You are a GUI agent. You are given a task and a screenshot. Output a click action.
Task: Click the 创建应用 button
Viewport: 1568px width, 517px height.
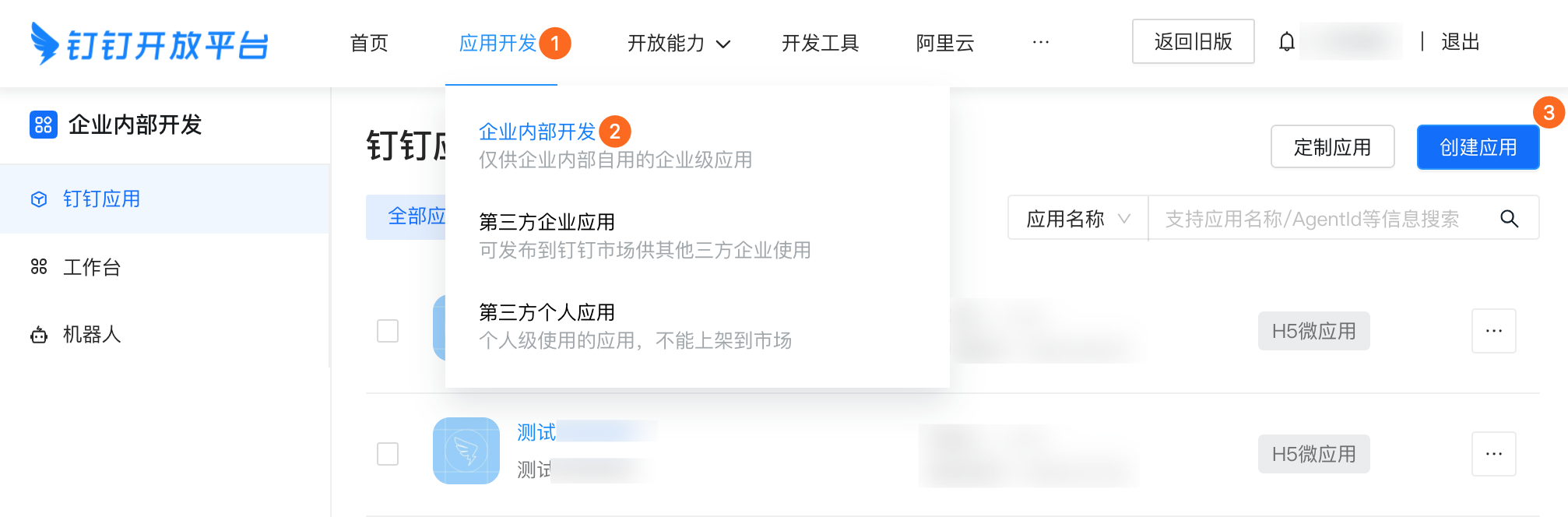coord(1478,147)
